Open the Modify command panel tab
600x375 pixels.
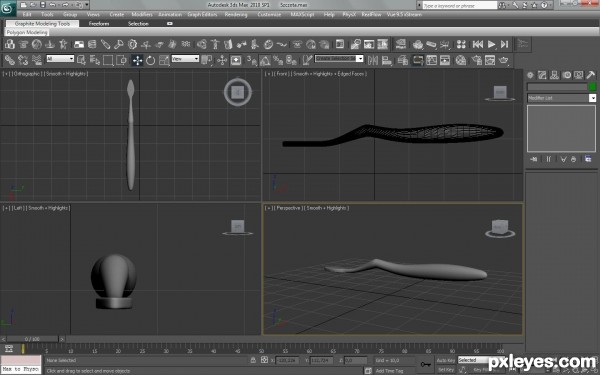(x=542, y=75)
